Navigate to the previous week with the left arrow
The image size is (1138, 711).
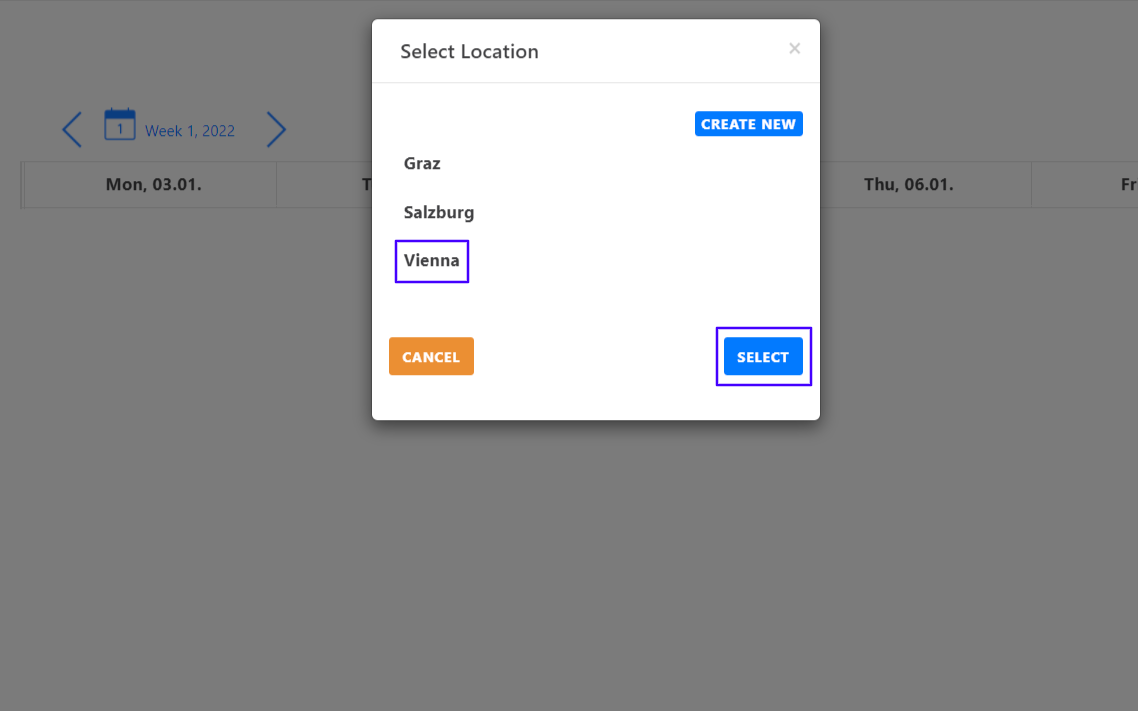[x=71, y=129]
